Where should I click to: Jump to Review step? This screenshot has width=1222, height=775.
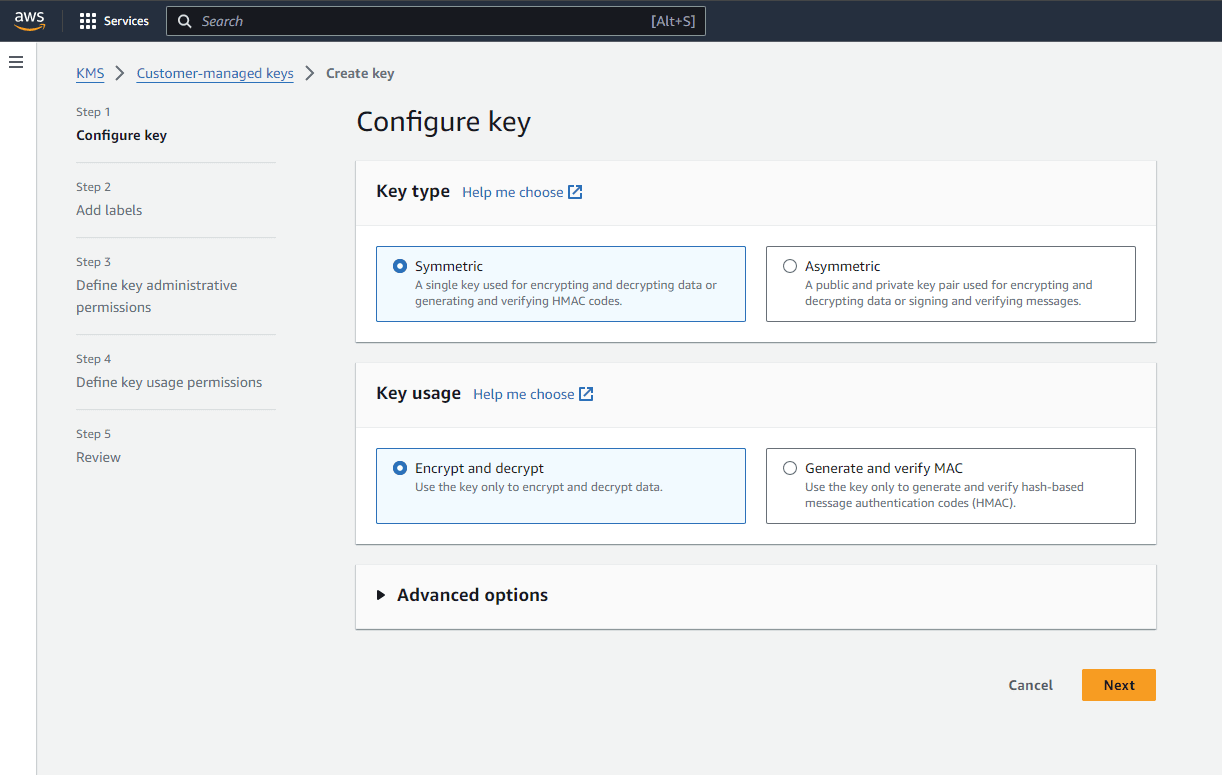[x=98, y=457]
